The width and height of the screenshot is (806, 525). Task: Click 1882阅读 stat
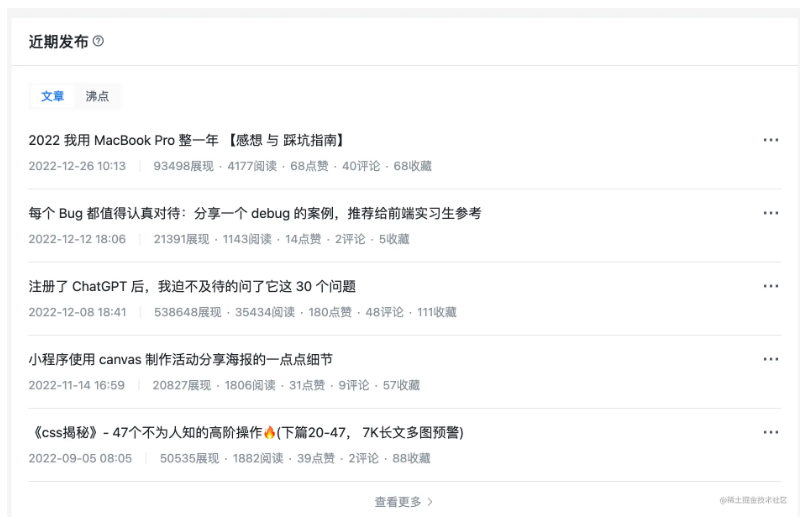[258, 458]
